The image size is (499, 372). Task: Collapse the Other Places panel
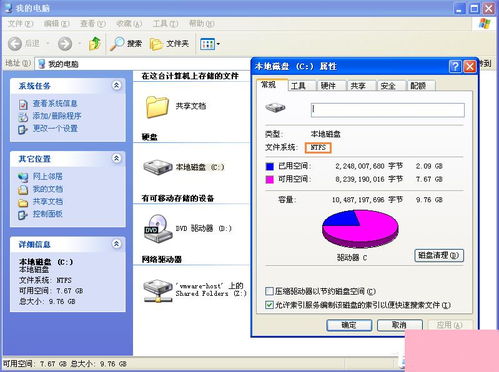click(x=116, y=158)
